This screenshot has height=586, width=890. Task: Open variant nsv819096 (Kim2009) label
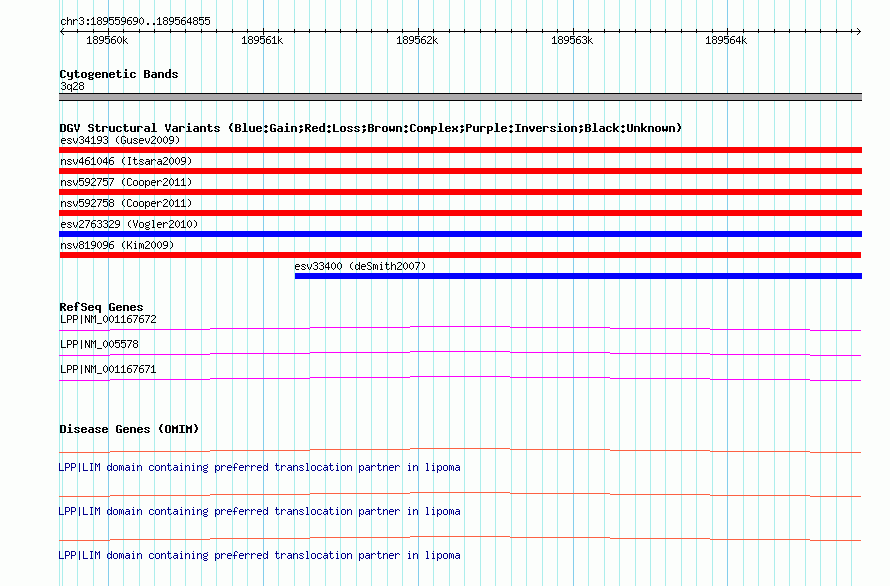(117, 245)
